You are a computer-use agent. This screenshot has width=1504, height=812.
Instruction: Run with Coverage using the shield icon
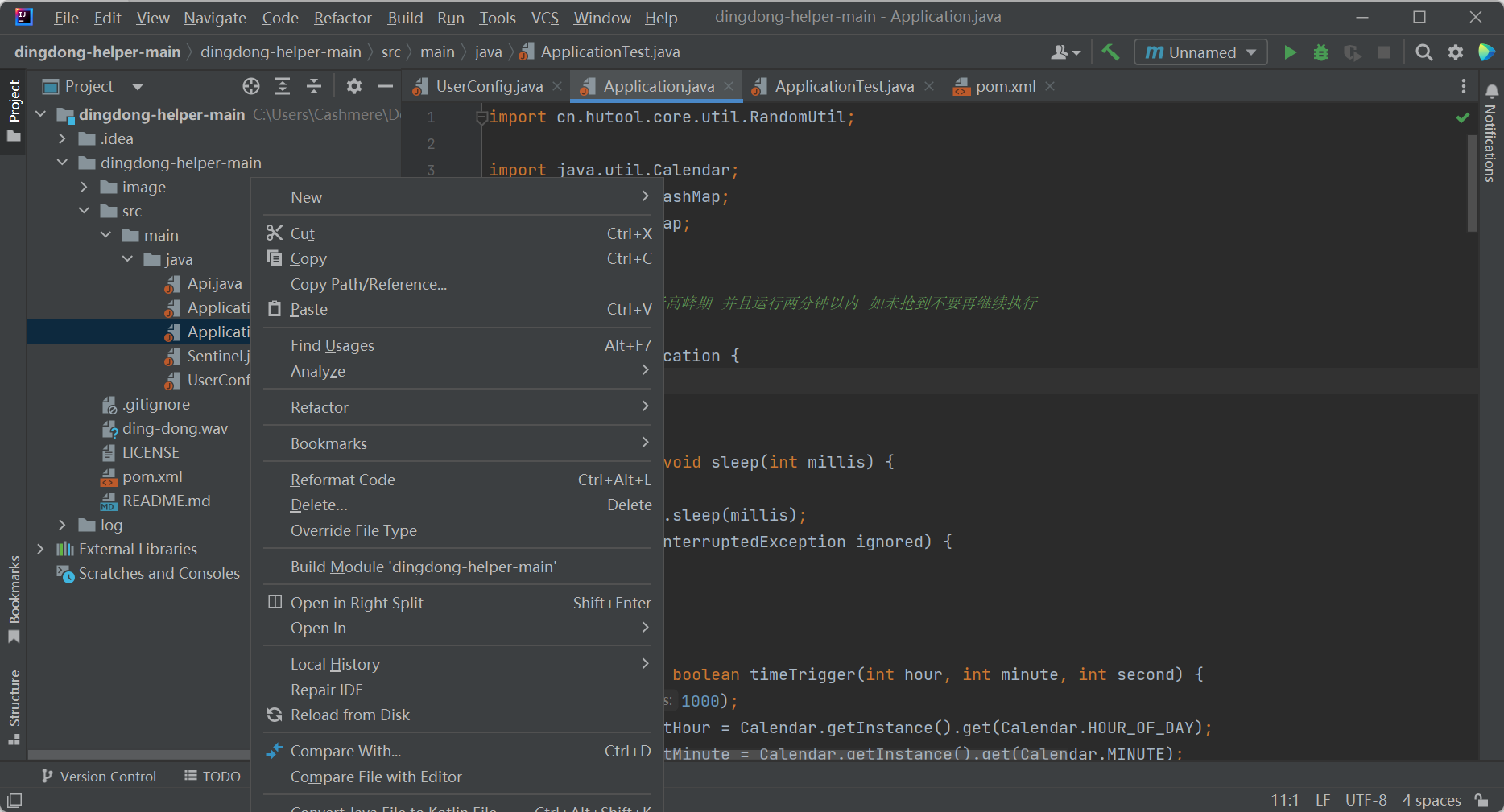click(1353, 52)
